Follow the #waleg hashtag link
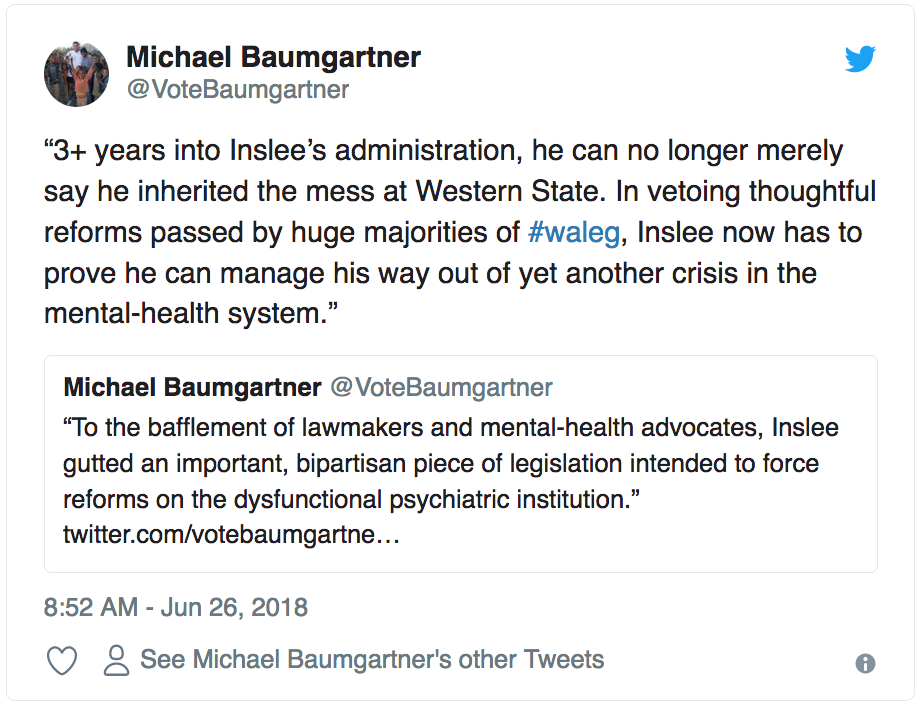 tap(574, 232)
